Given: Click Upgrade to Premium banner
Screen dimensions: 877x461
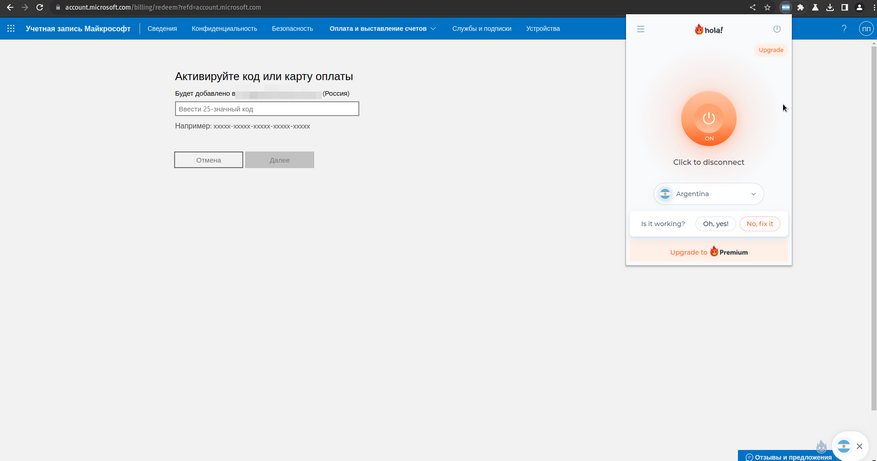Looking at the screenshot, I should click(x=709, y=252).
